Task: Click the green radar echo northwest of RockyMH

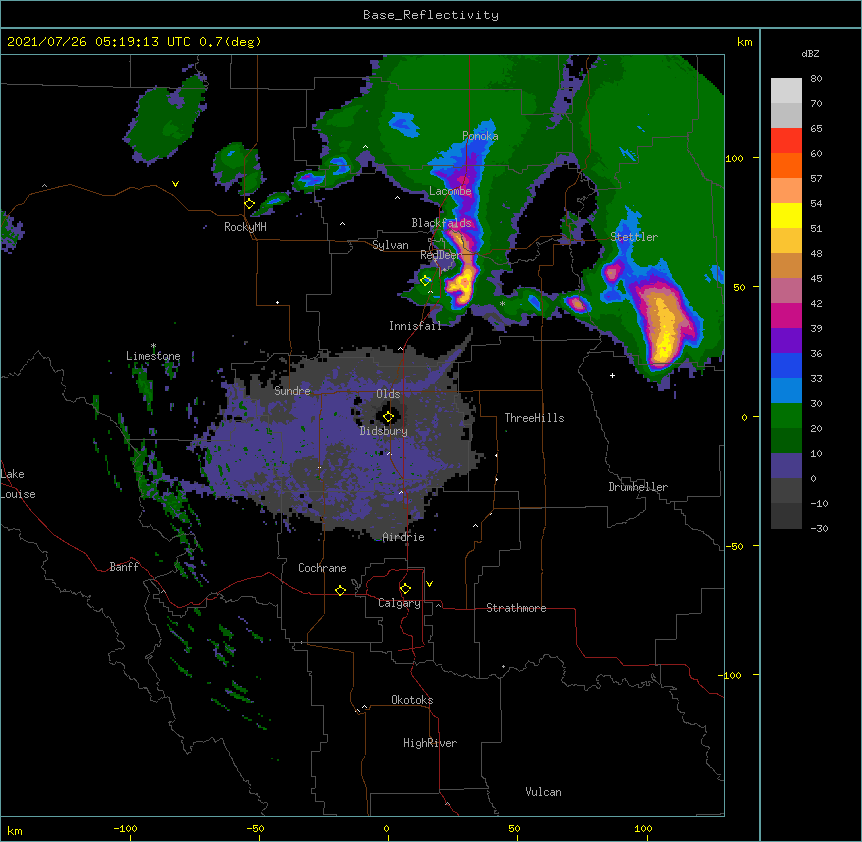Action: [x=165, y=120]
